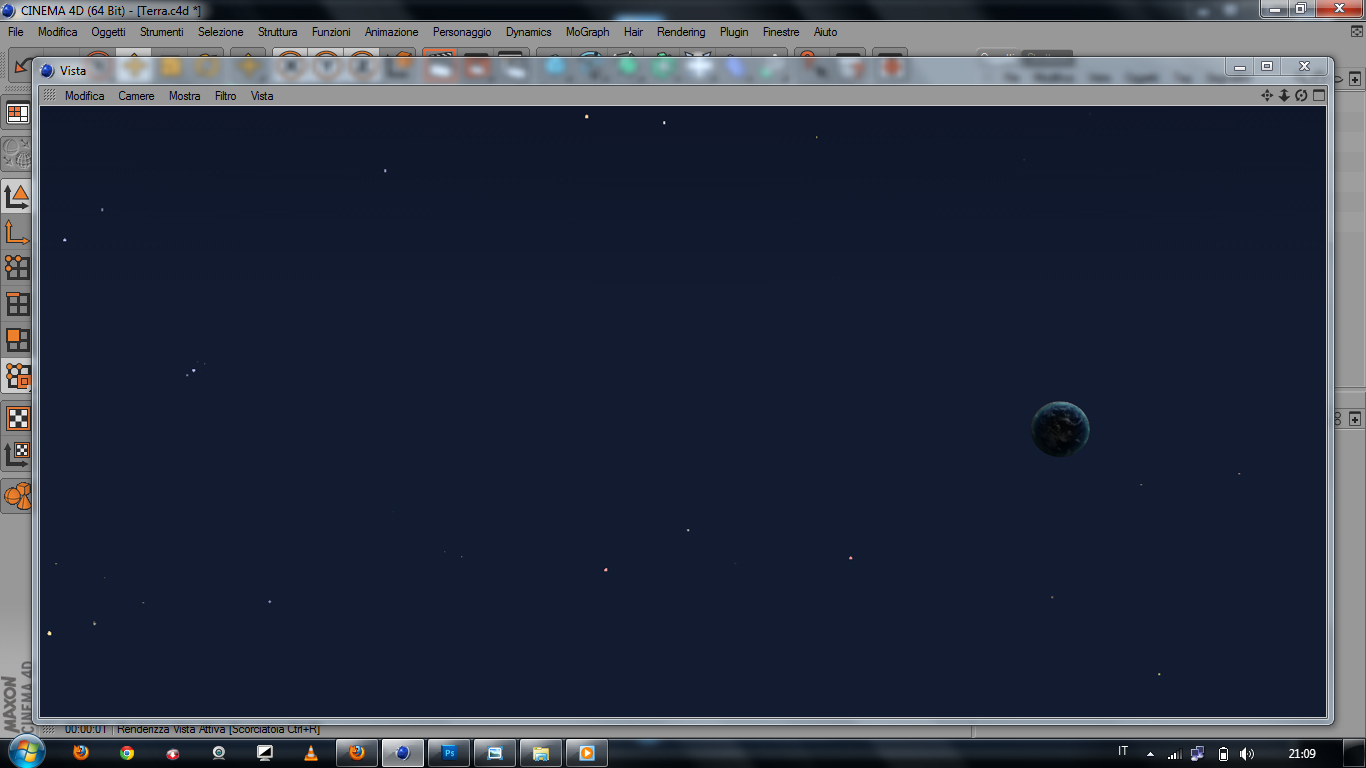This screenshot has width=1366, height=768.
Task: Click the greyed Make Editable sphere icon
Action: point(17,153)
